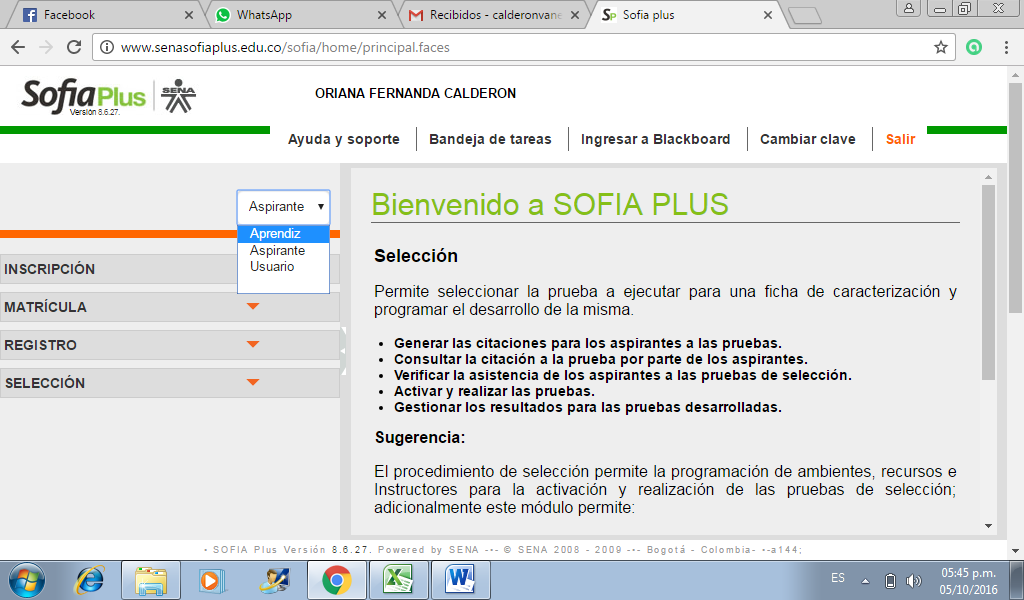Viewport: 1024px width, 600px height.
Task: Go back using the browser back arrow
Action: pos(18,46)
